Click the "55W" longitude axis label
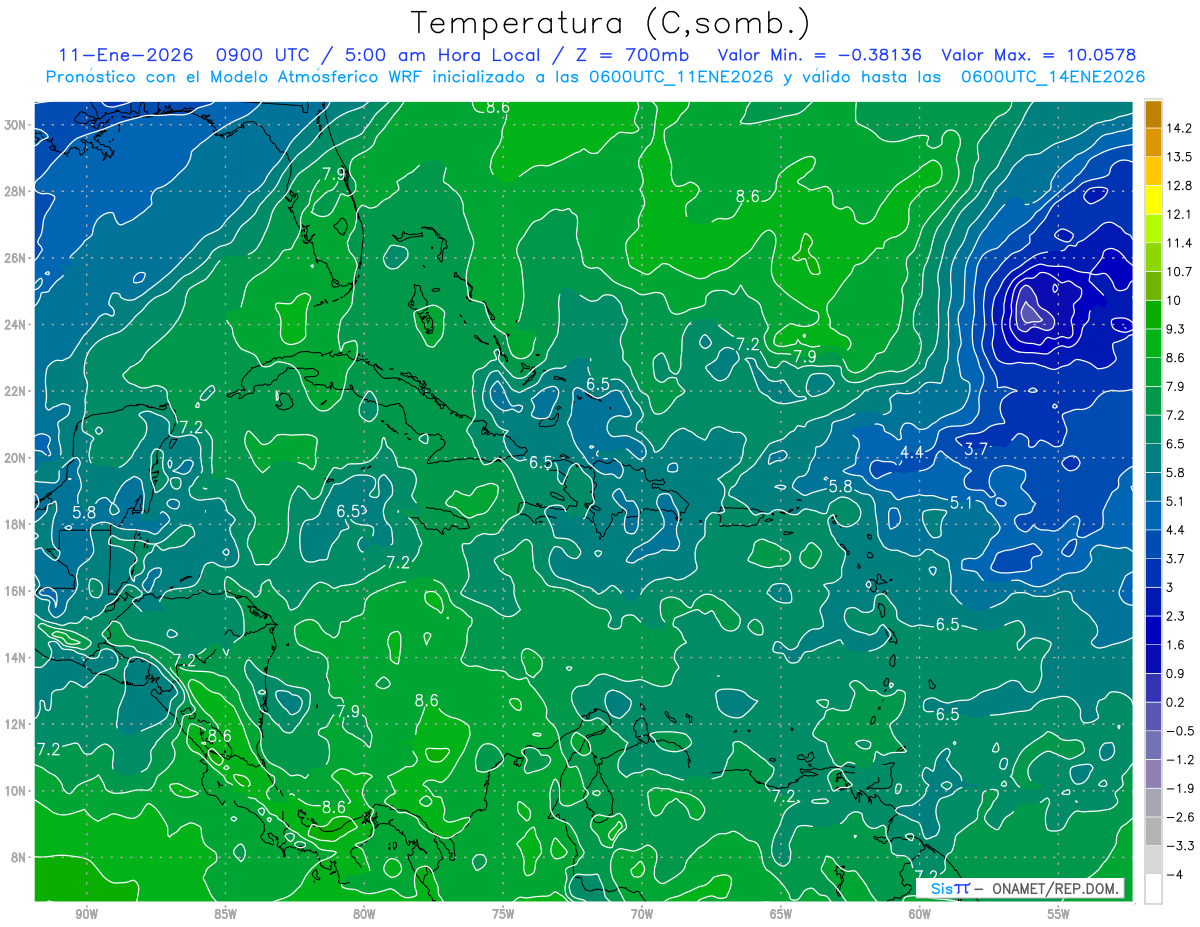 tap(1059, 914)
